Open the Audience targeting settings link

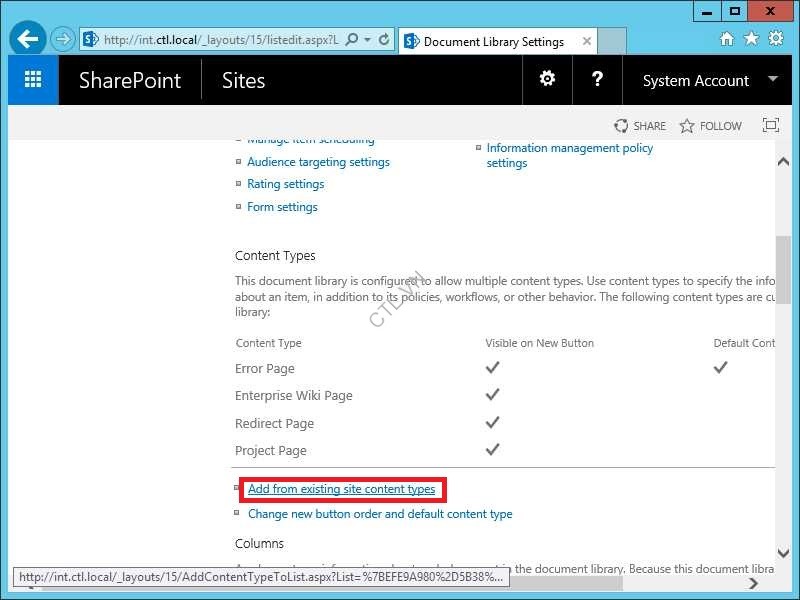click(x=318, y=162)
